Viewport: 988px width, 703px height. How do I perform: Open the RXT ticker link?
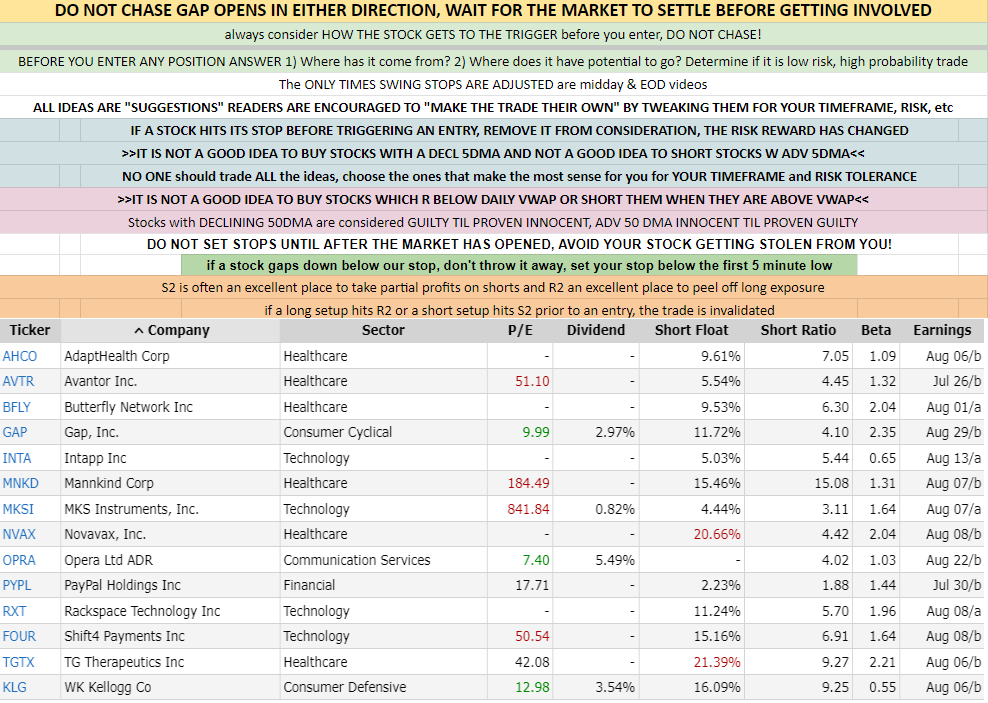click(x=14, y=611)
